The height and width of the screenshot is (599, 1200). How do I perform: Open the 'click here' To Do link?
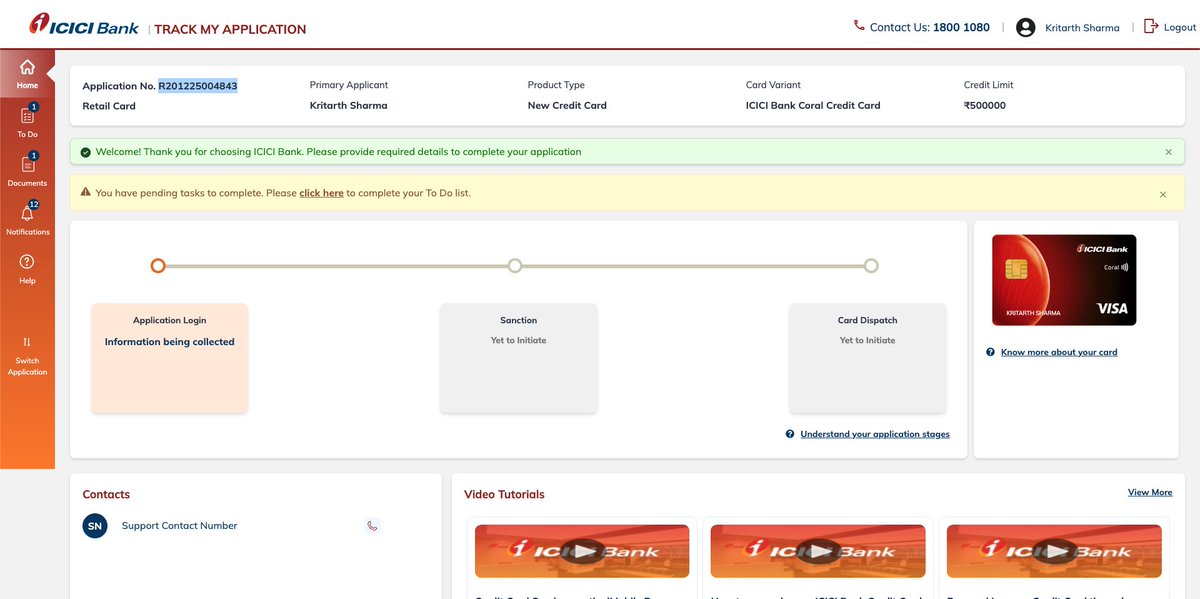[x=321, y=193]
